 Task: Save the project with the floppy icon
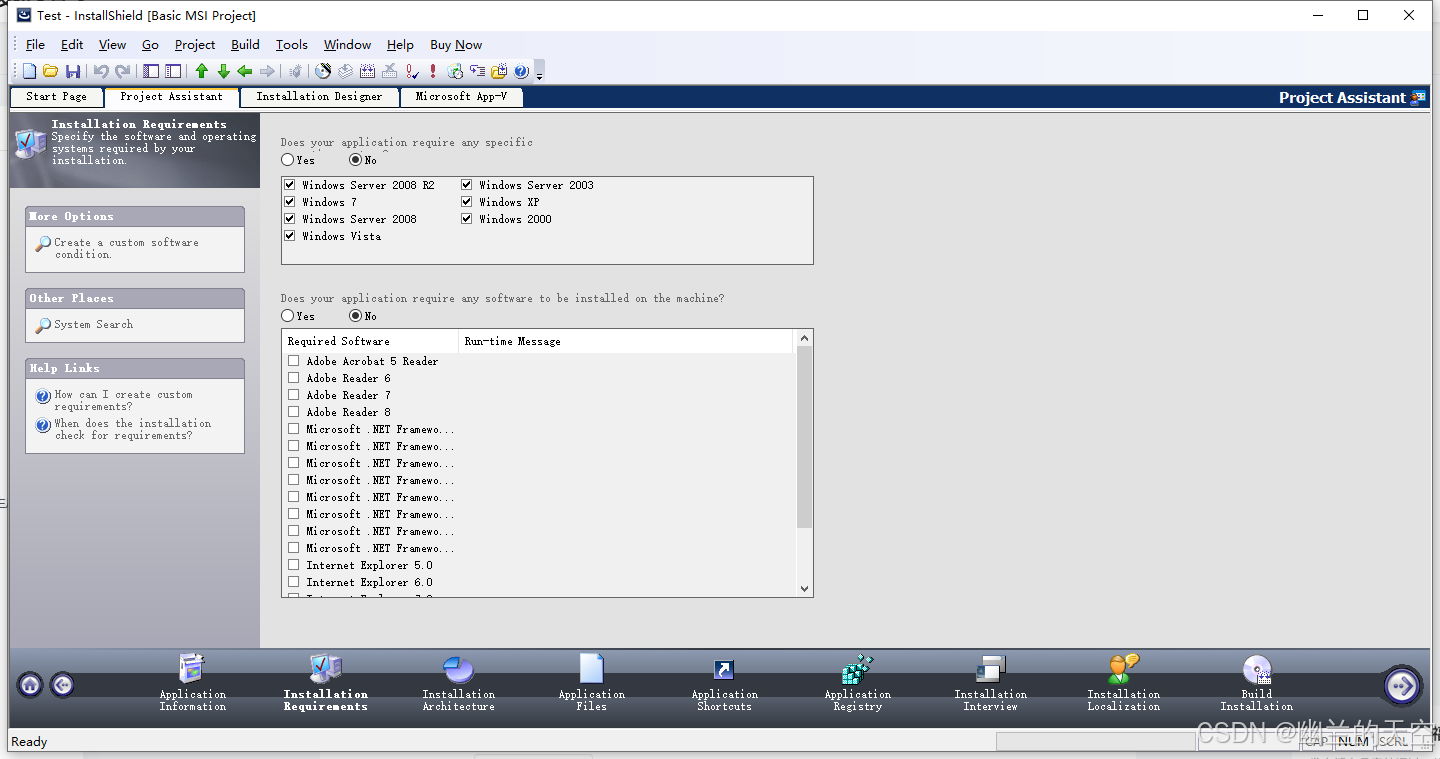73,71
